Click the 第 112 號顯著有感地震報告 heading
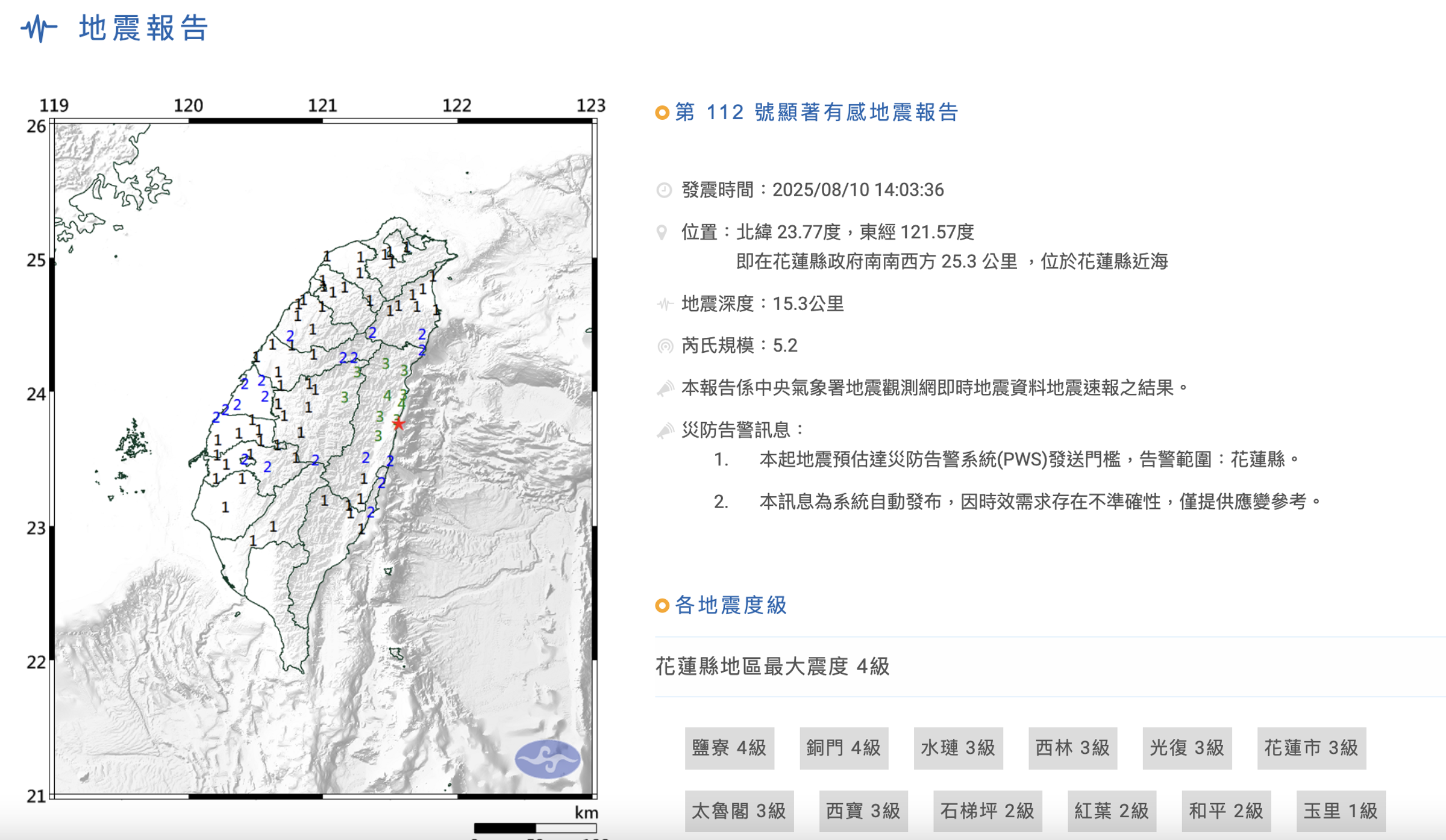The width and height of the screenshot is (1446, 840). pyautogui.click(x=816, y=113)
